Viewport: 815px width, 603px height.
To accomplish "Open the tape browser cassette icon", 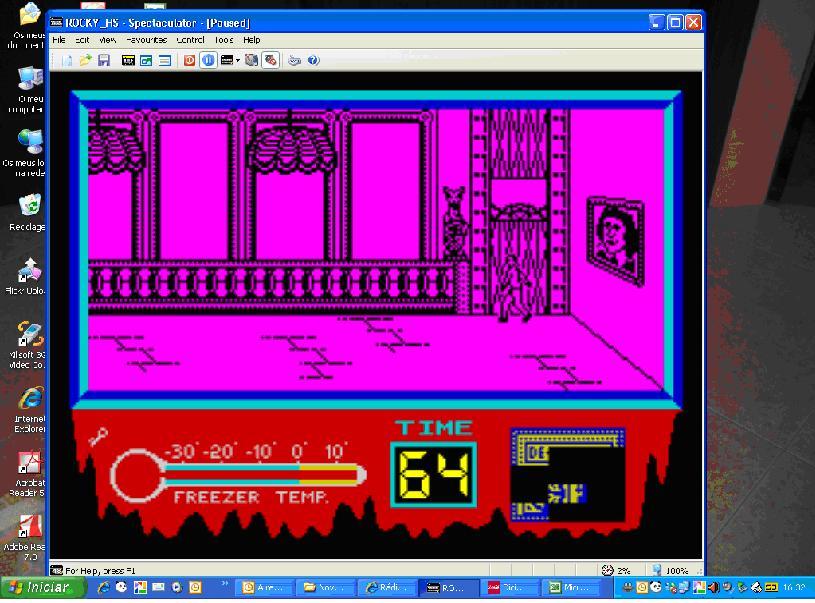I will coord(128,60).
